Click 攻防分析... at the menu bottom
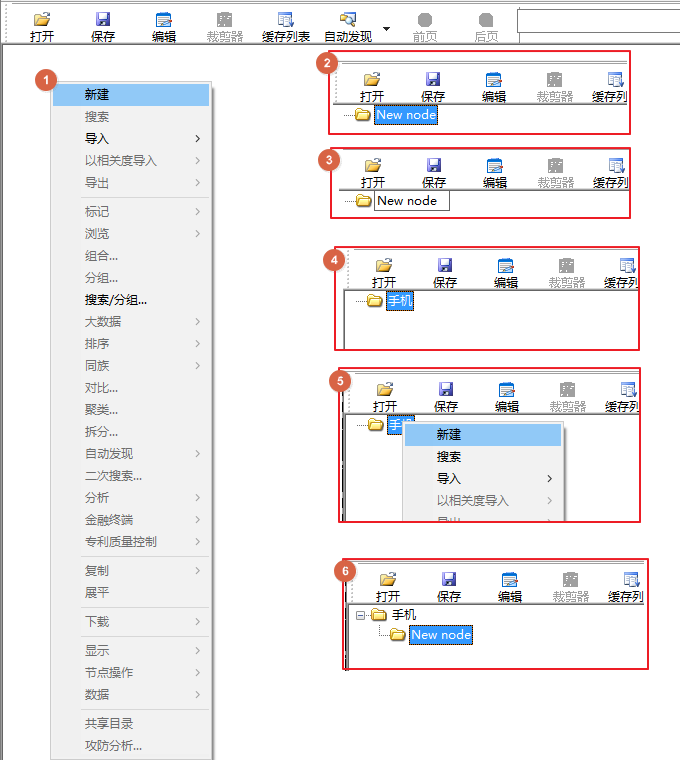The image size is (680, 760). 113,745
